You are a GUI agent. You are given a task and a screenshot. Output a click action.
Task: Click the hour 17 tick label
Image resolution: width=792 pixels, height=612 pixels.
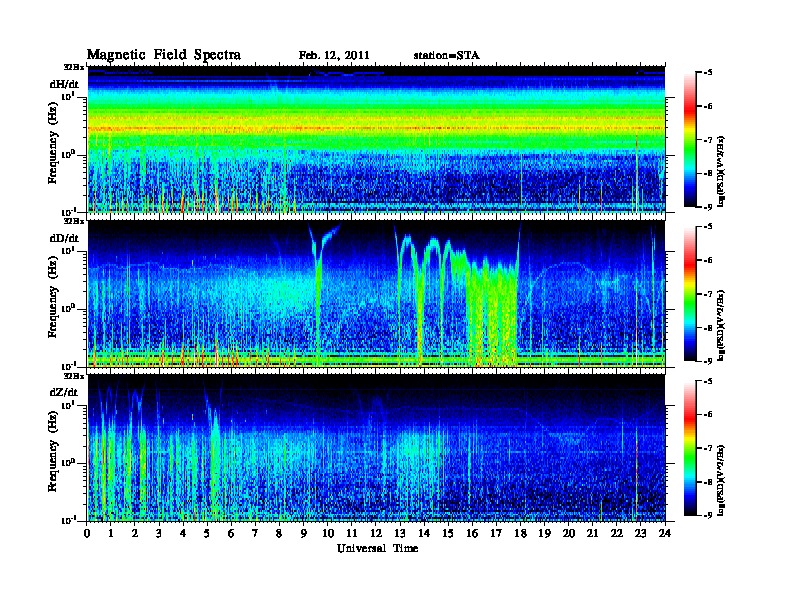(497, 533)
